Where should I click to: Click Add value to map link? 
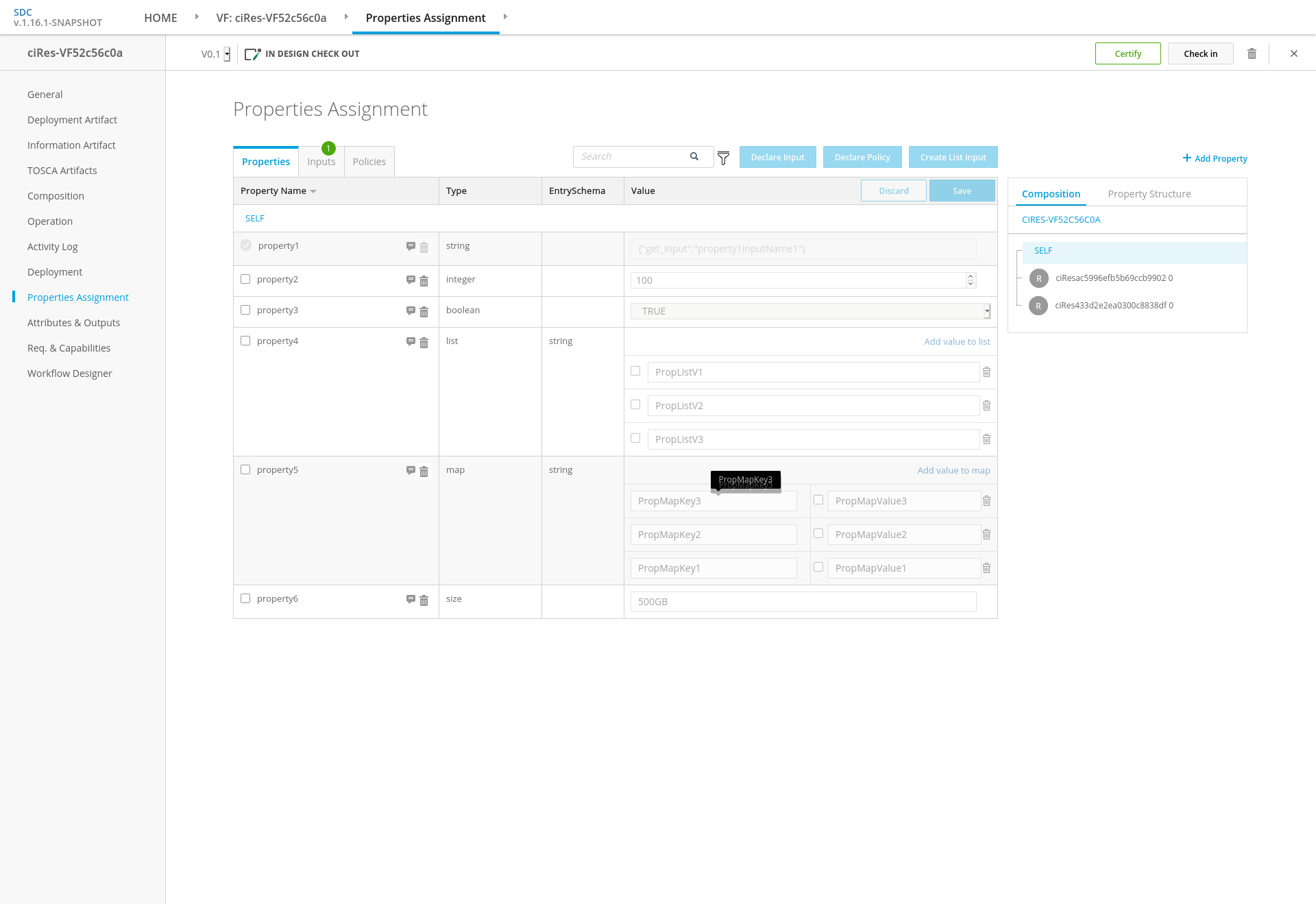(x=953, y=470)
